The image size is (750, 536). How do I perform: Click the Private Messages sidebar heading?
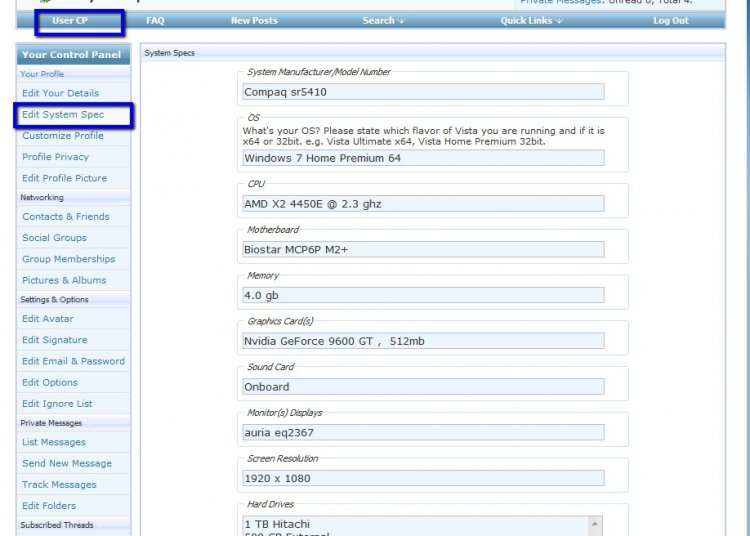pyautogui.click(x=51, y=423)
